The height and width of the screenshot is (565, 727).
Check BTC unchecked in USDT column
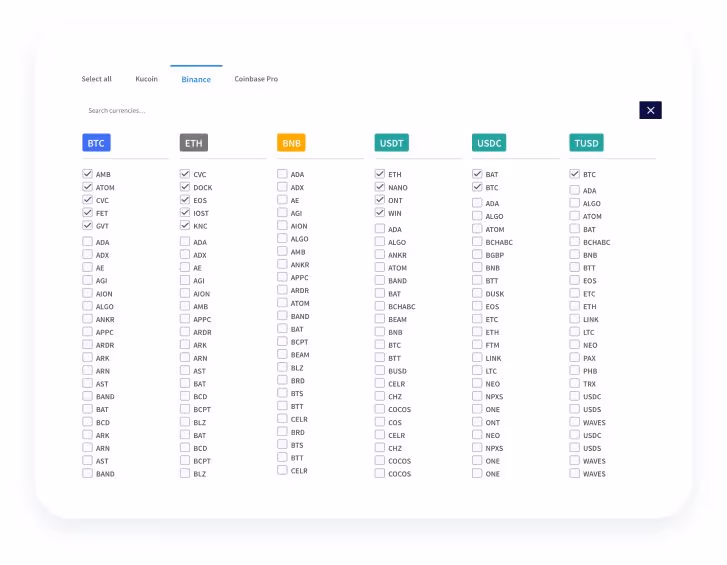click(380, 344)
